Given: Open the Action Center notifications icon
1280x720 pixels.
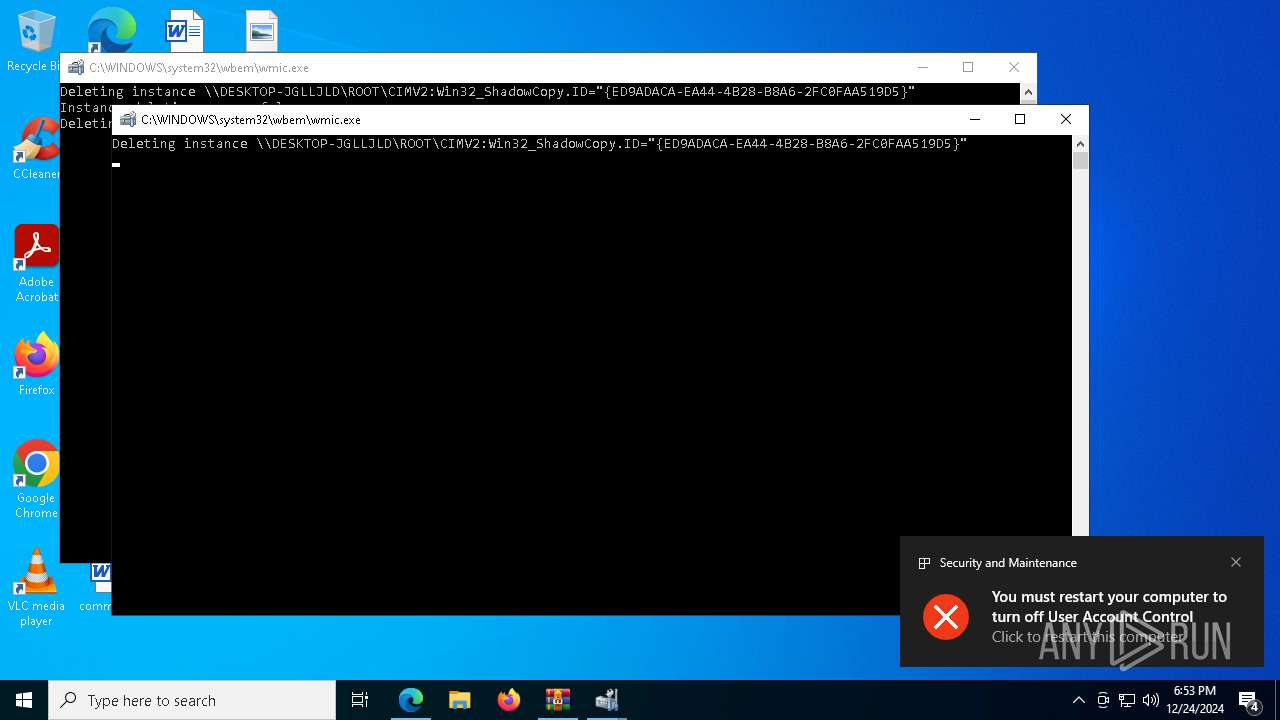Looking at the screenshot, I should pyautogui.click(x=1248, y=700).
